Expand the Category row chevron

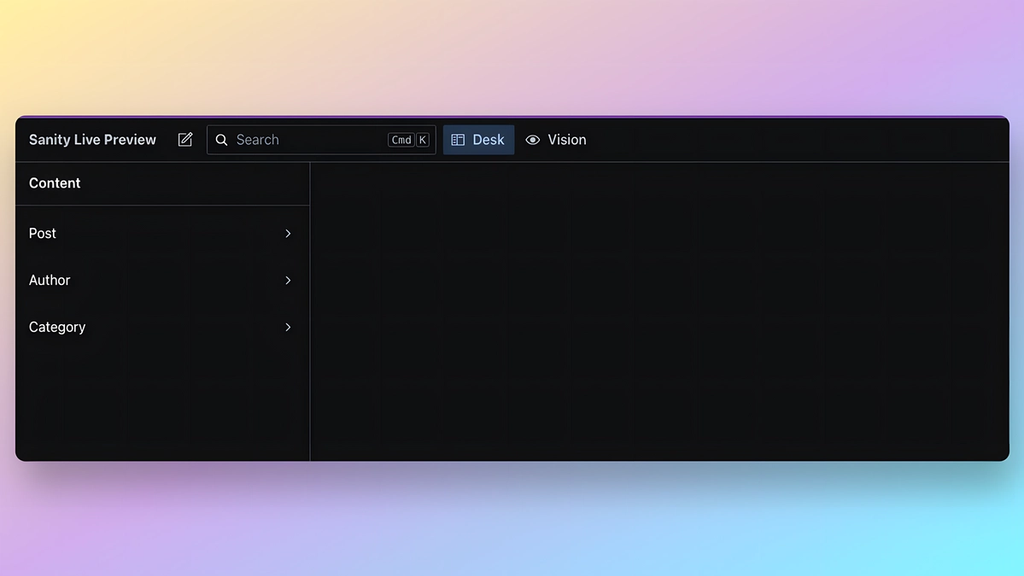click(x=288, y=327)
